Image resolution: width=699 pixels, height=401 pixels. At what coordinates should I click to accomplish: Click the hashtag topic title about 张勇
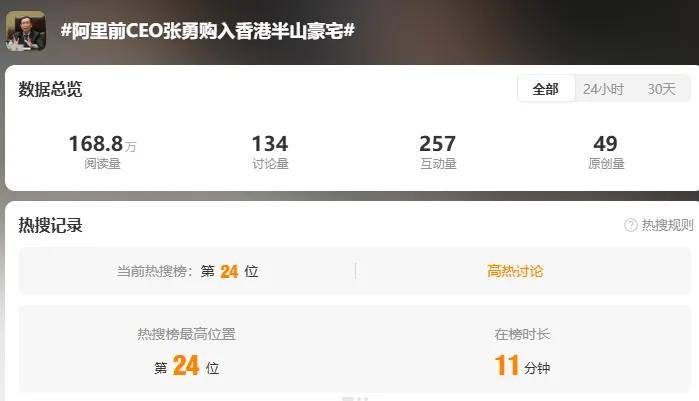coord(207,31)
